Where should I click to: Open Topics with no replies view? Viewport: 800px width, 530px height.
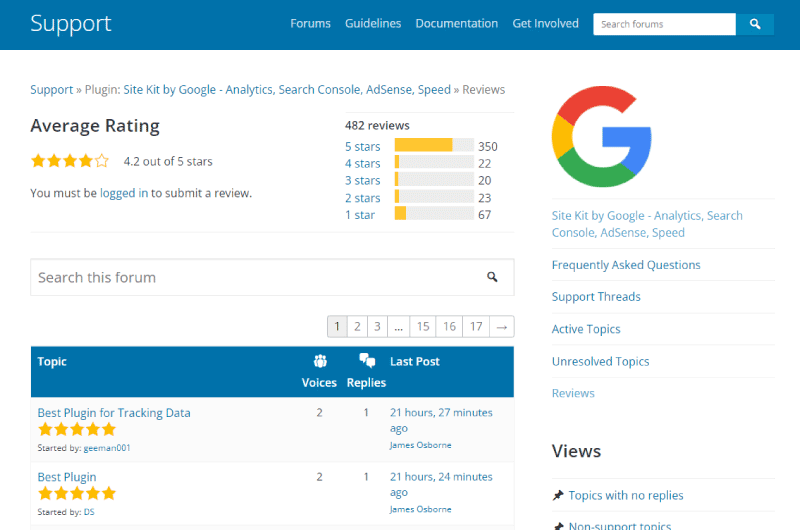coord(626,495)
